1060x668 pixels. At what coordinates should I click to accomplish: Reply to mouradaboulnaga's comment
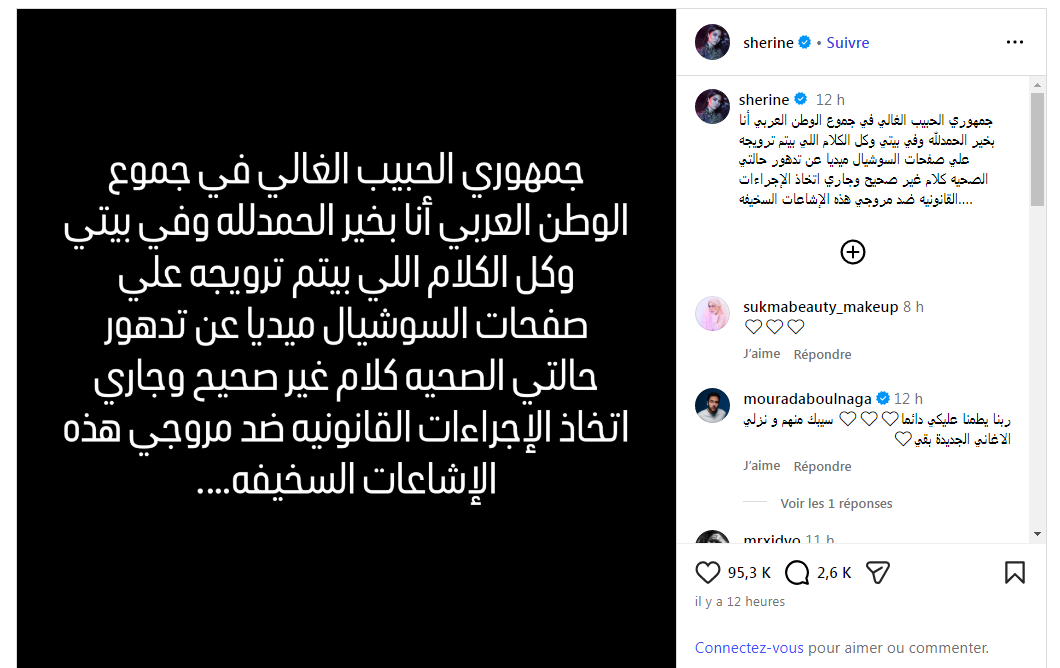click(x=822, y=466)
